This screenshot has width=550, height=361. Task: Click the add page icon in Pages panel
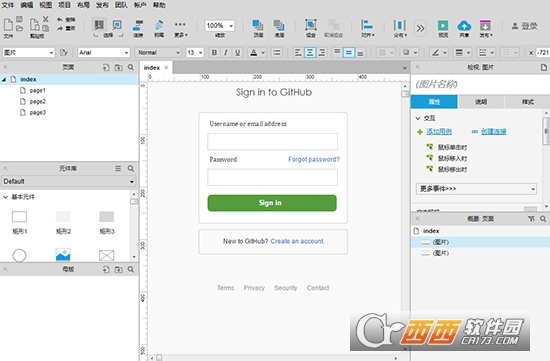[106, 67]
